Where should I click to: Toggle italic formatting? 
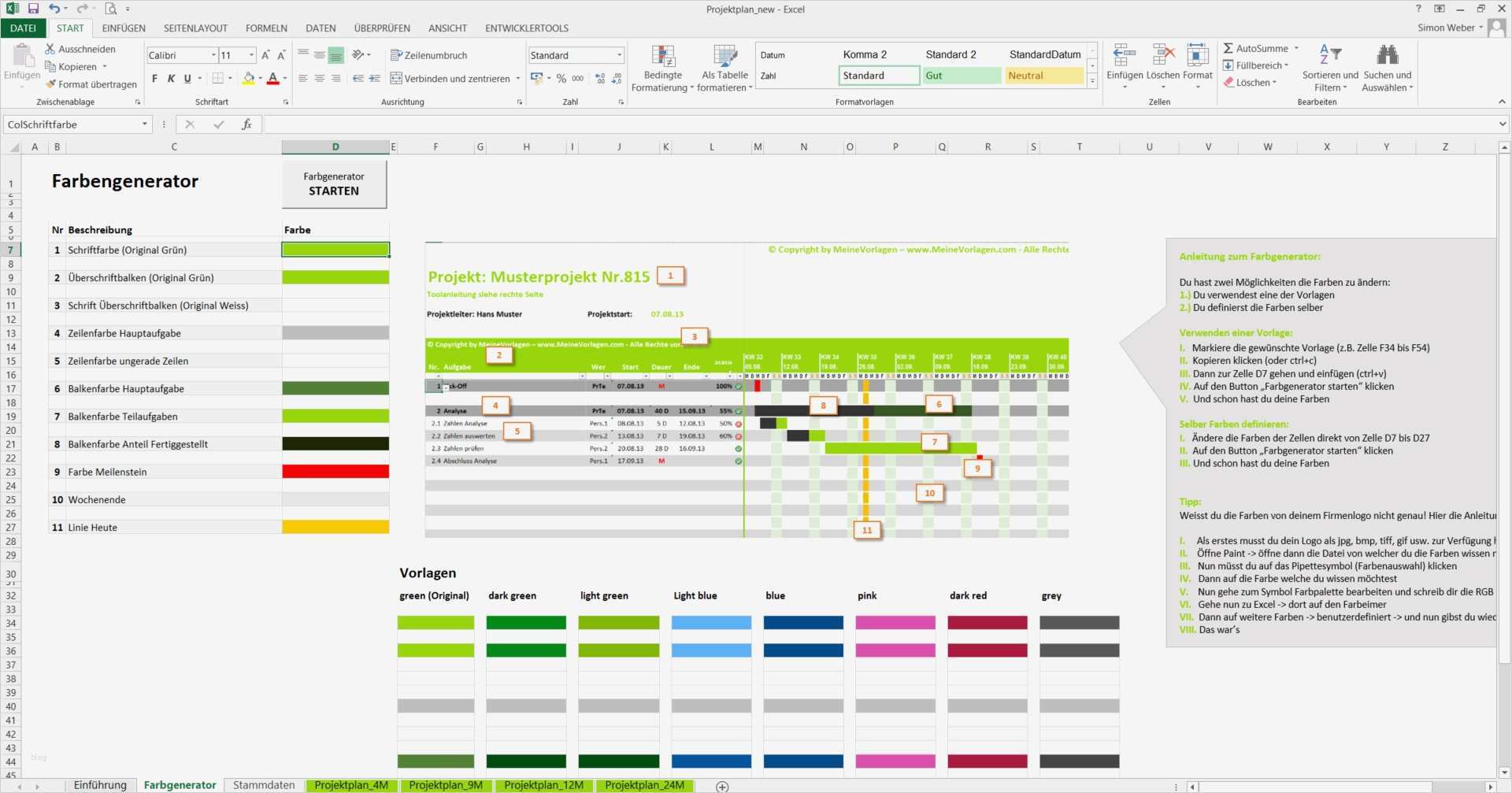[171, 79]
